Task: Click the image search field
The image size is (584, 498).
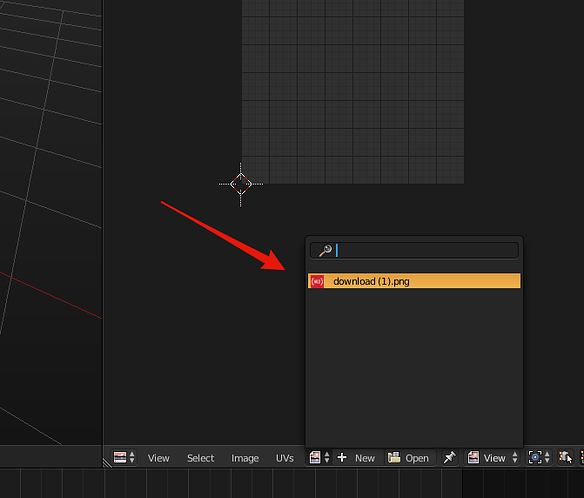Action: tap(414, 250)
